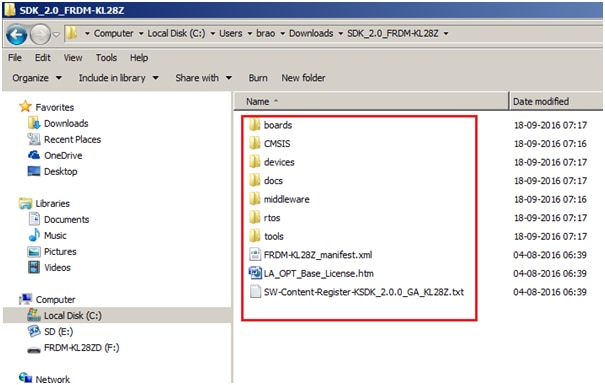Open the Tools menu
Screen dimensions: 605x385
[106, 58]
